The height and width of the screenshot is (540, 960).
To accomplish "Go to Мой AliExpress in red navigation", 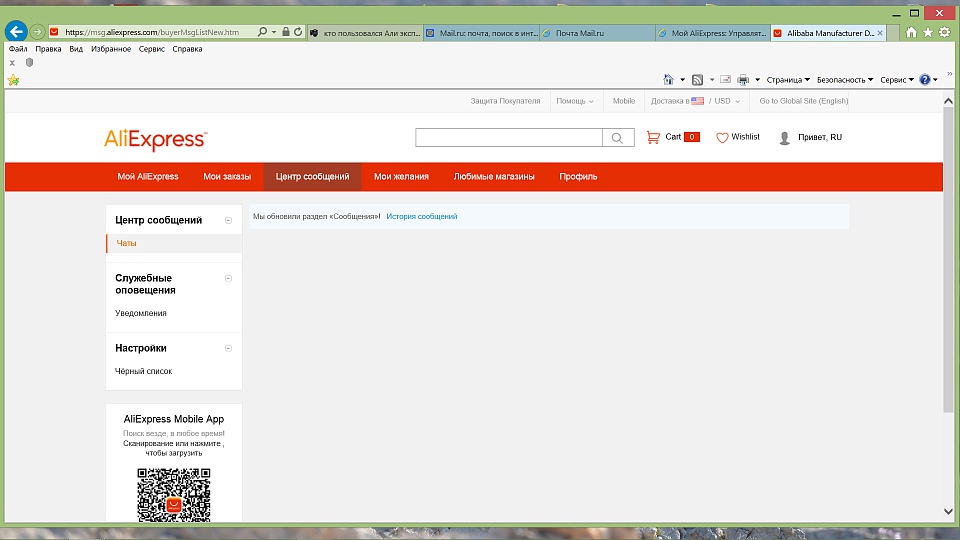I will click(x=148, y=177).
